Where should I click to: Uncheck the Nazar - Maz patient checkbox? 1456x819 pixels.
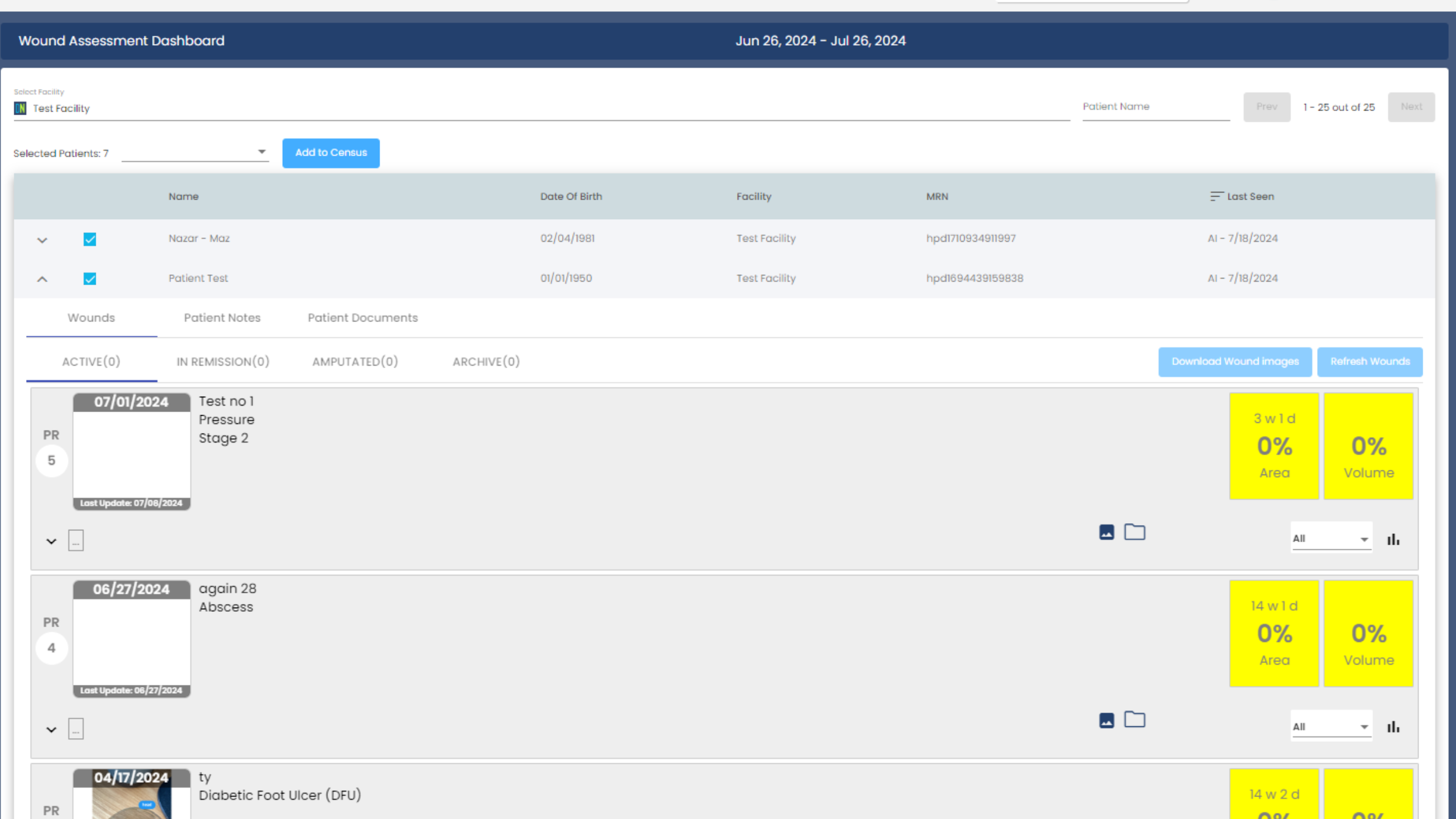pos(90,239)
